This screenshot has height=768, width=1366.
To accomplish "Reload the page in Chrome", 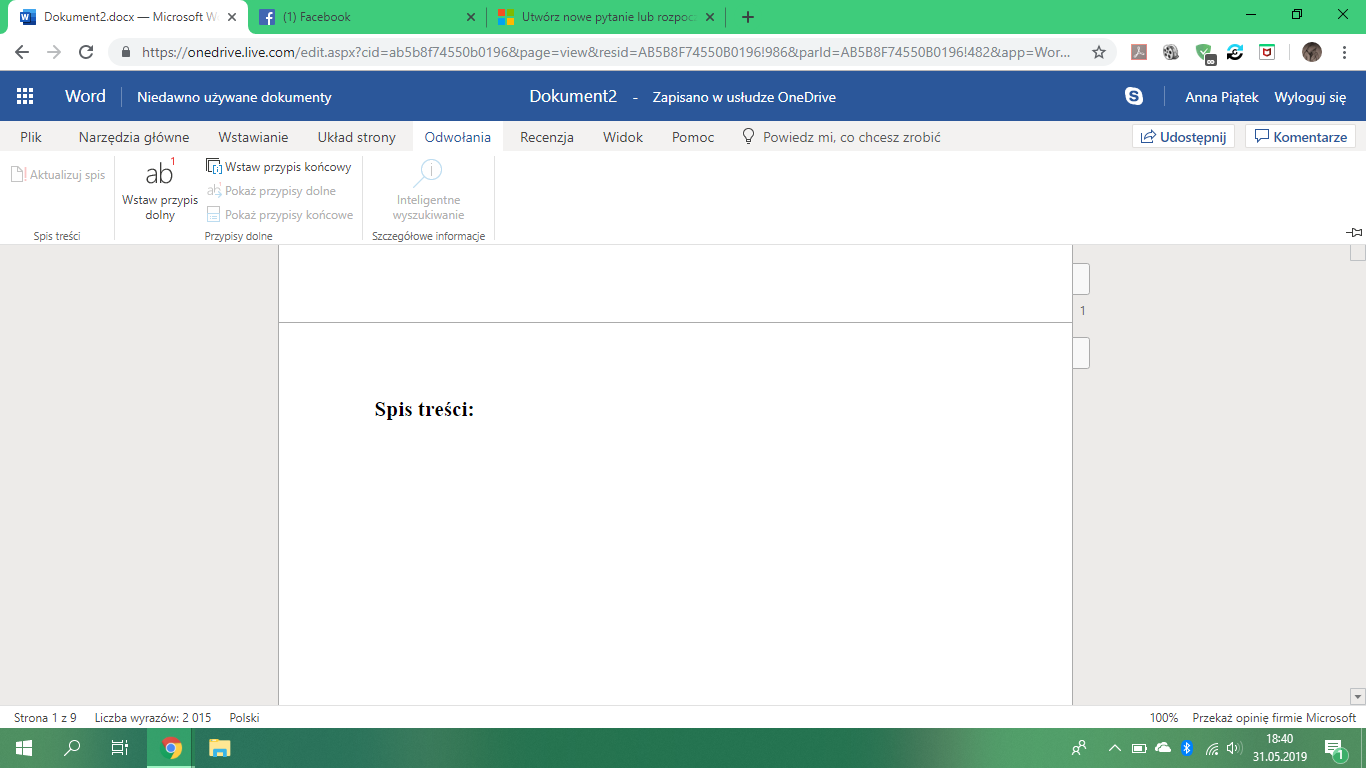I will [86, 52].
